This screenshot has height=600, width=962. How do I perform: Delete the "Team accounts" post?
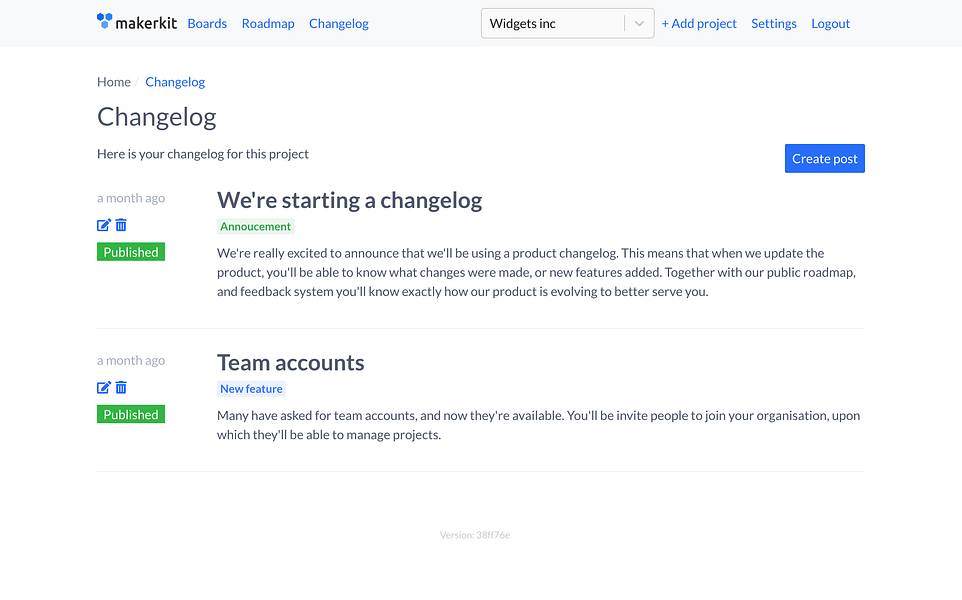pos(121,388)
